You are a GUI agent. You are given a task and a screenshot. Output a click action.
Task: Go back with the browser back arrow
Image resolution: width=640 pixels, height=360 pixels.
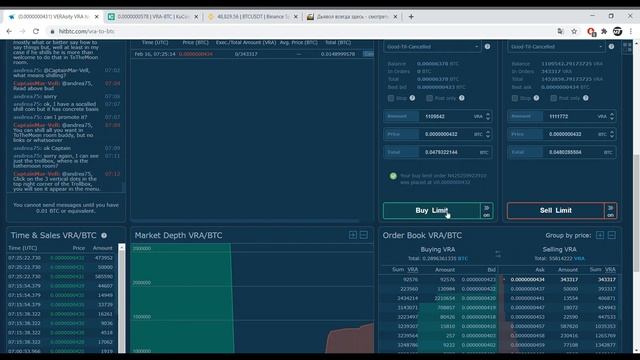coord(9,31)
